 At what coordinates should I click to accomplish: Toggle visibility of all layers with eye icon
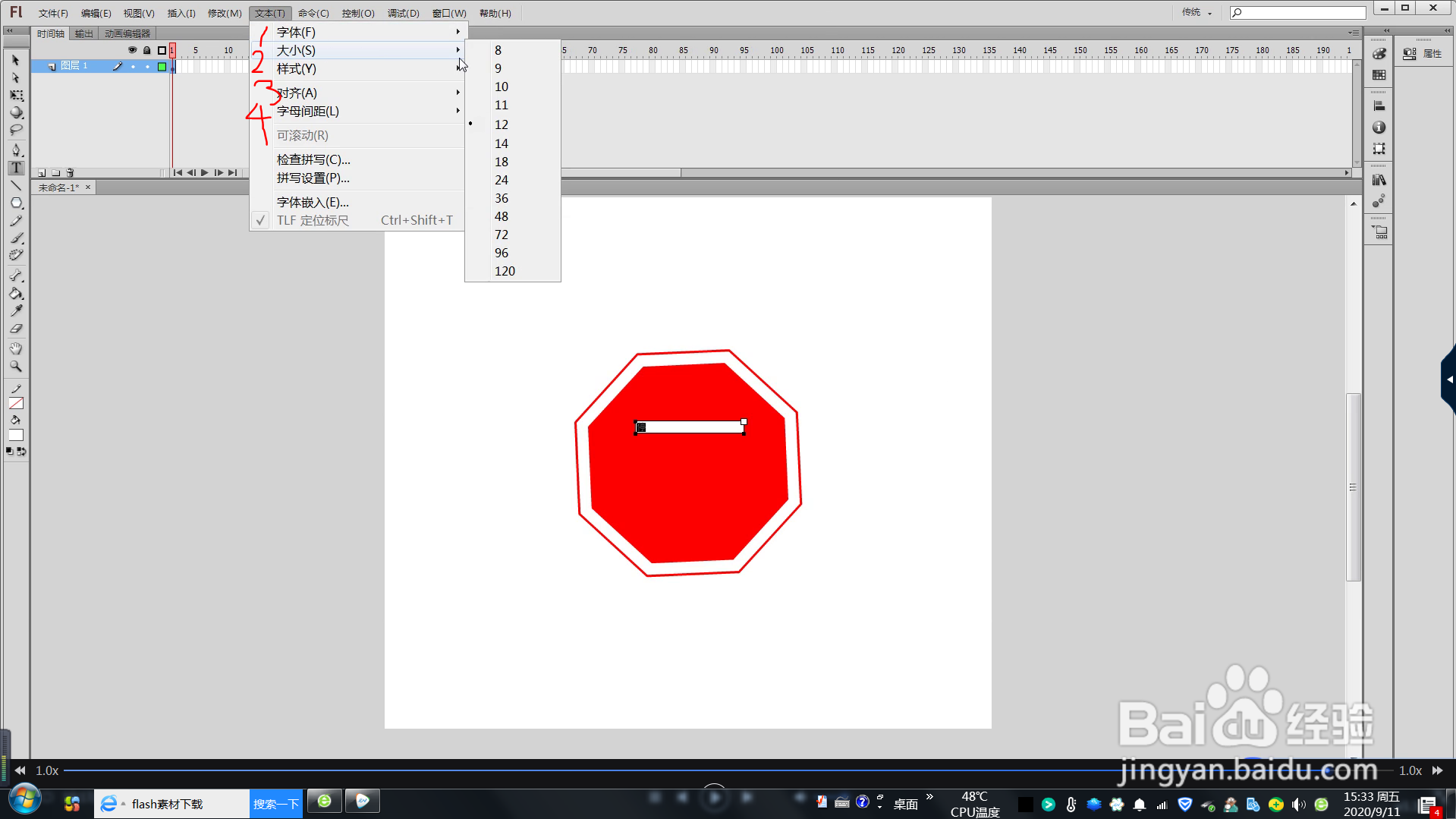coord(132,50)
